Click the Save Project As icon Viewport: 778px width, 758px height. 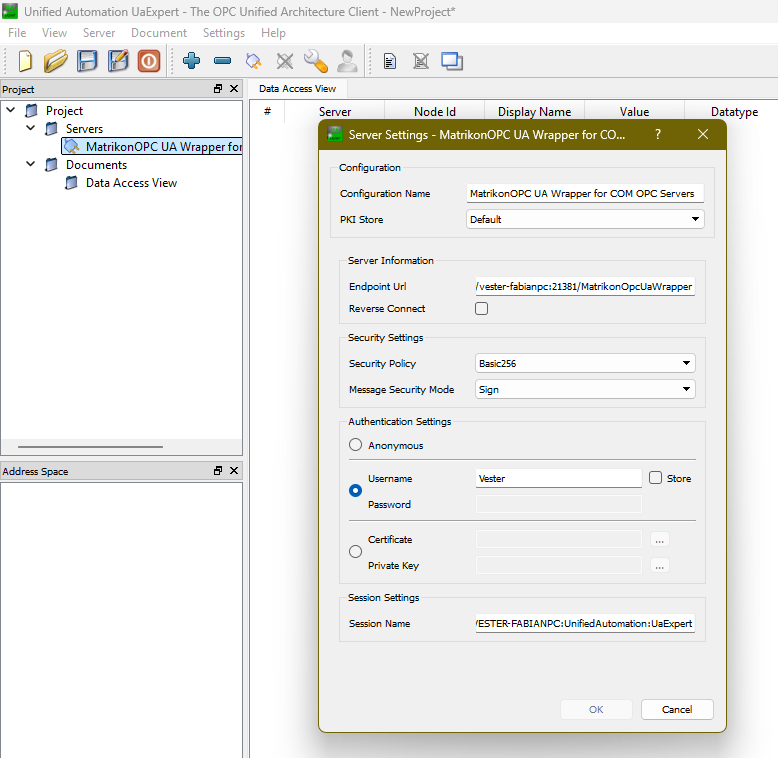click(118, 62)
